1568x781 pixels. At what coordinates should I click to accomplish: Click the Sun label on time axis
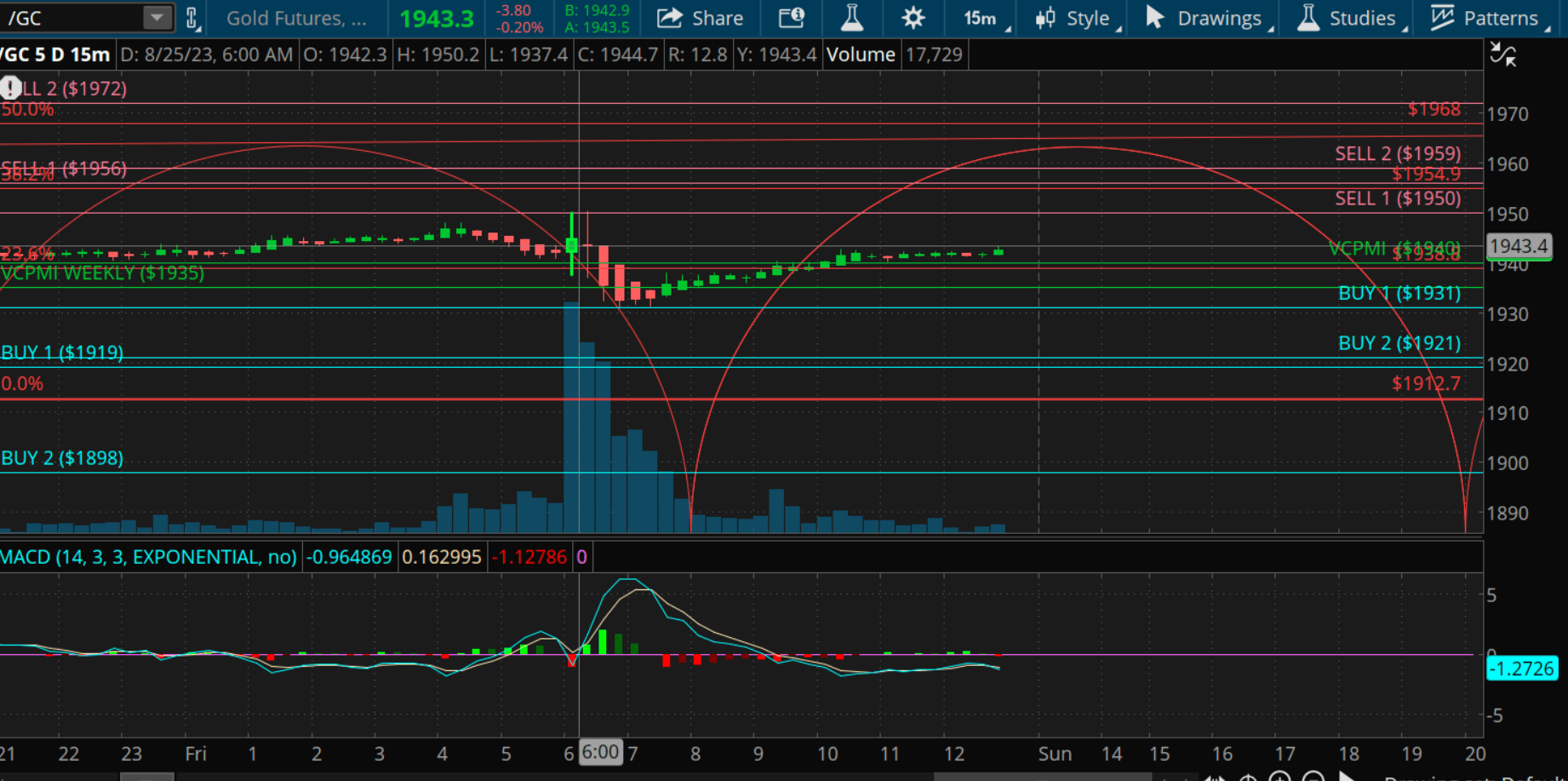[x=1055, y=754]
